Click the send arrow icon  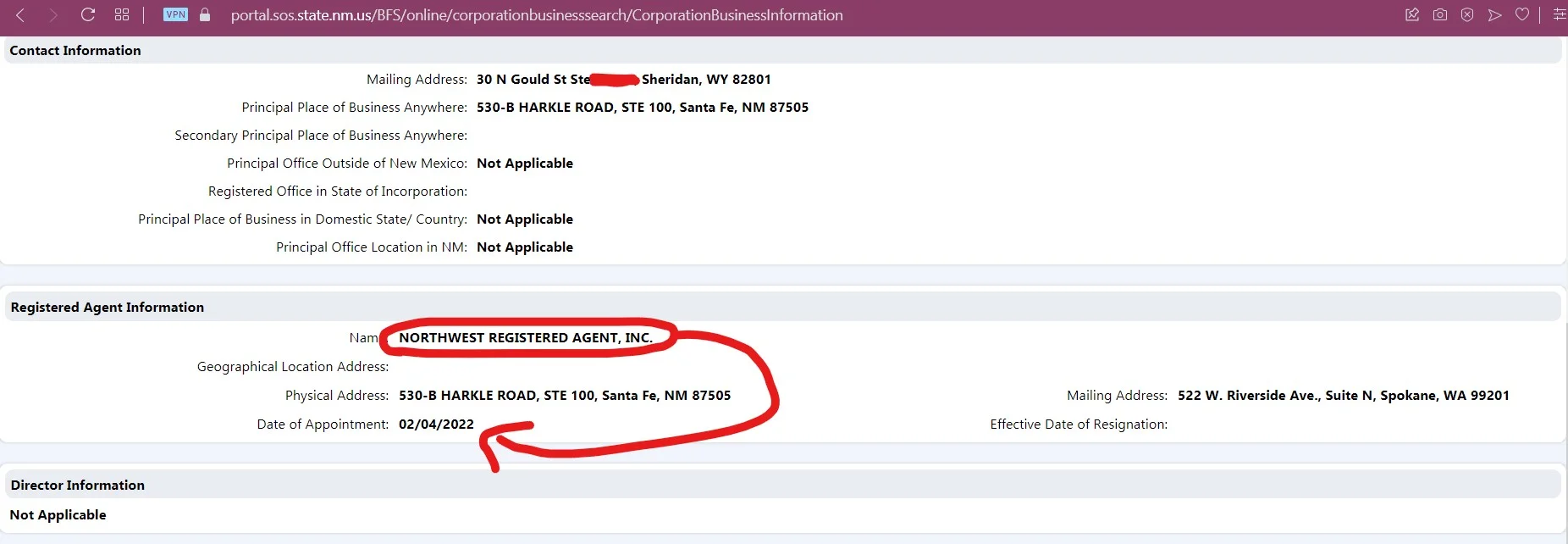(1495, 15)
